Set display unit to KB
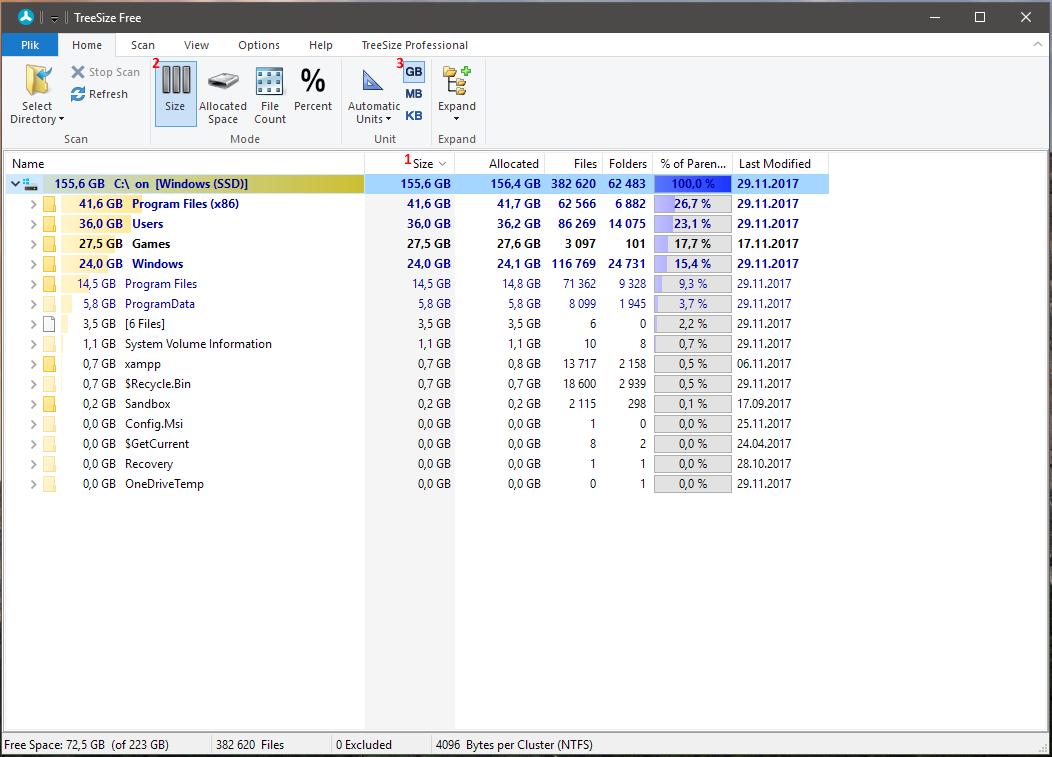This screenshot has width=1052, height=757. point(414,115)
